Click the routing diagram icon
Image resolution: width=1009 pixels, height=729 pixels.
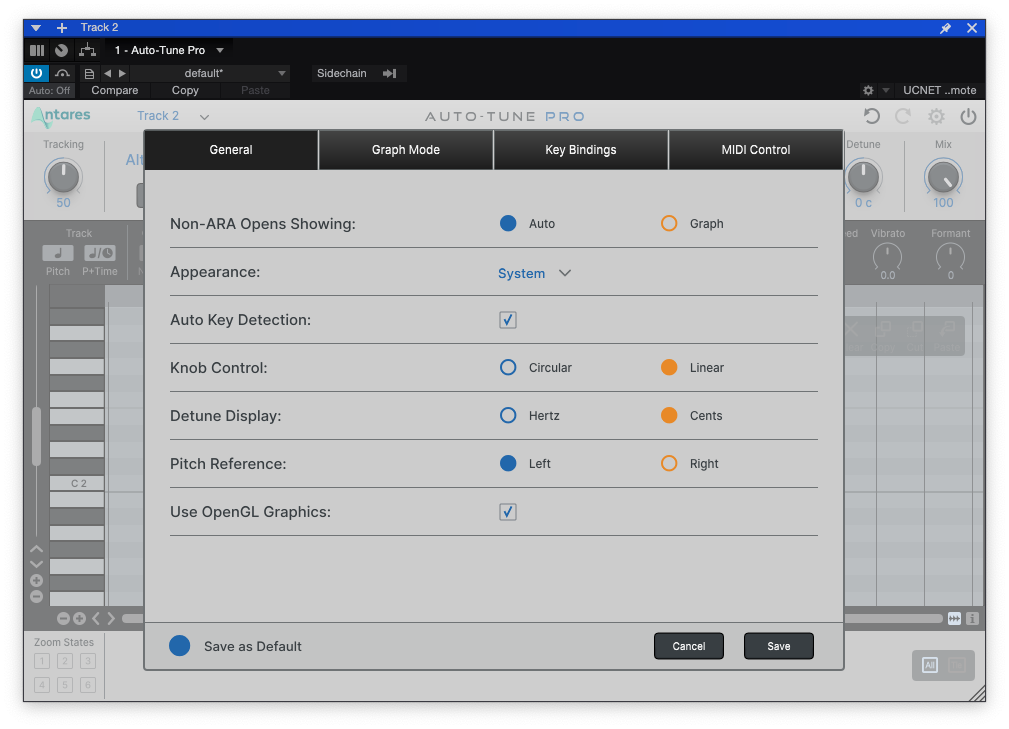point(87,50)
